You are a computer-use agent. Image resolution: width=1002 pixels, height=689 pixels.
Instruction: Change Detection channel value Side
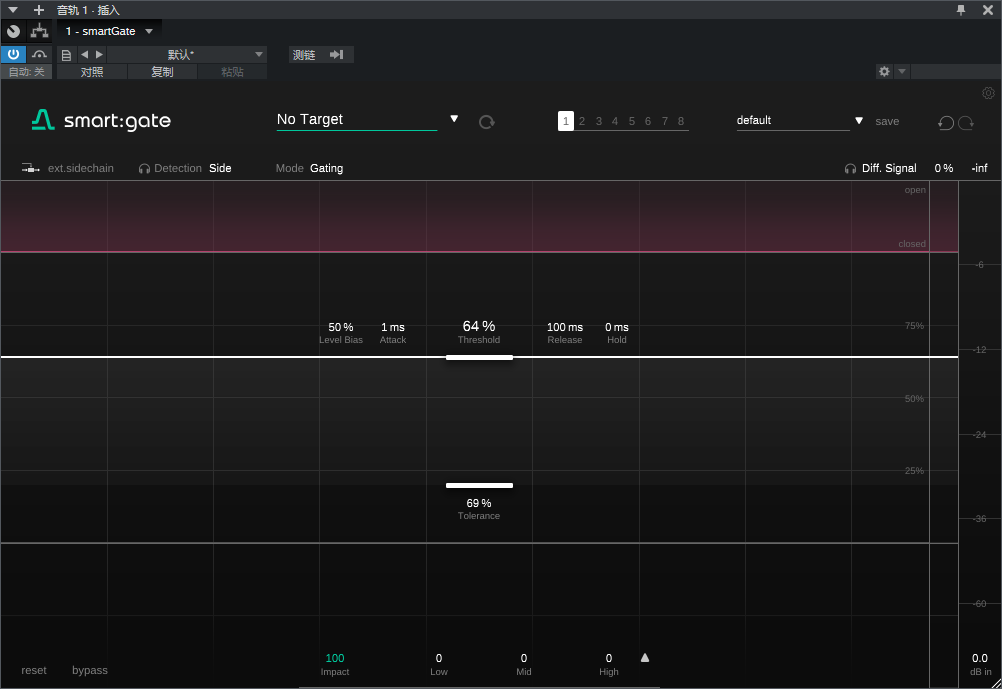[x=220, y=168]
